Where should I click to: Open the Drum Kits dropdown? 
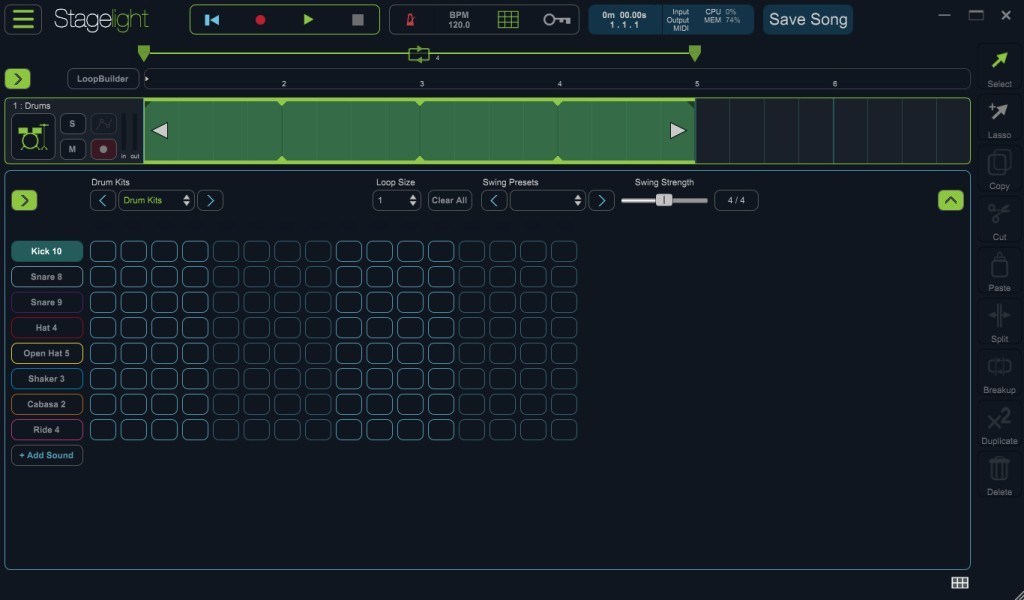click(x=156, y=200)
